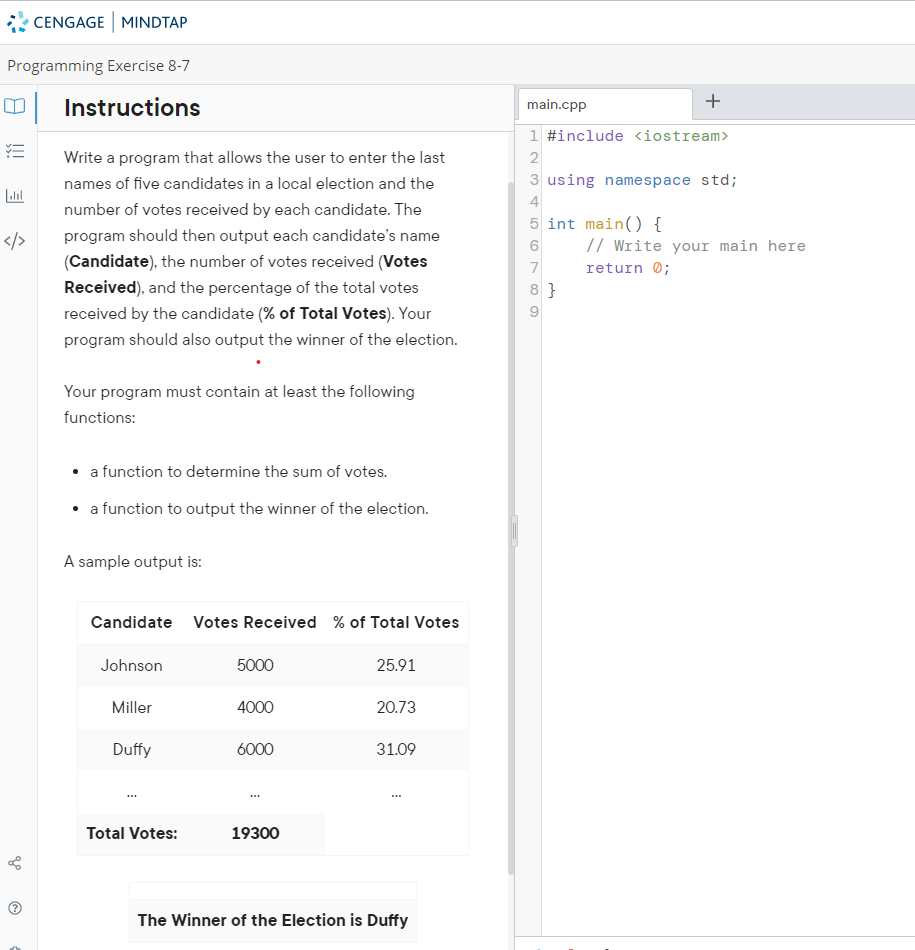Open the Tasks checklist icon in sidebar
This screenshot has height=950, width=915.
point(15,151)
